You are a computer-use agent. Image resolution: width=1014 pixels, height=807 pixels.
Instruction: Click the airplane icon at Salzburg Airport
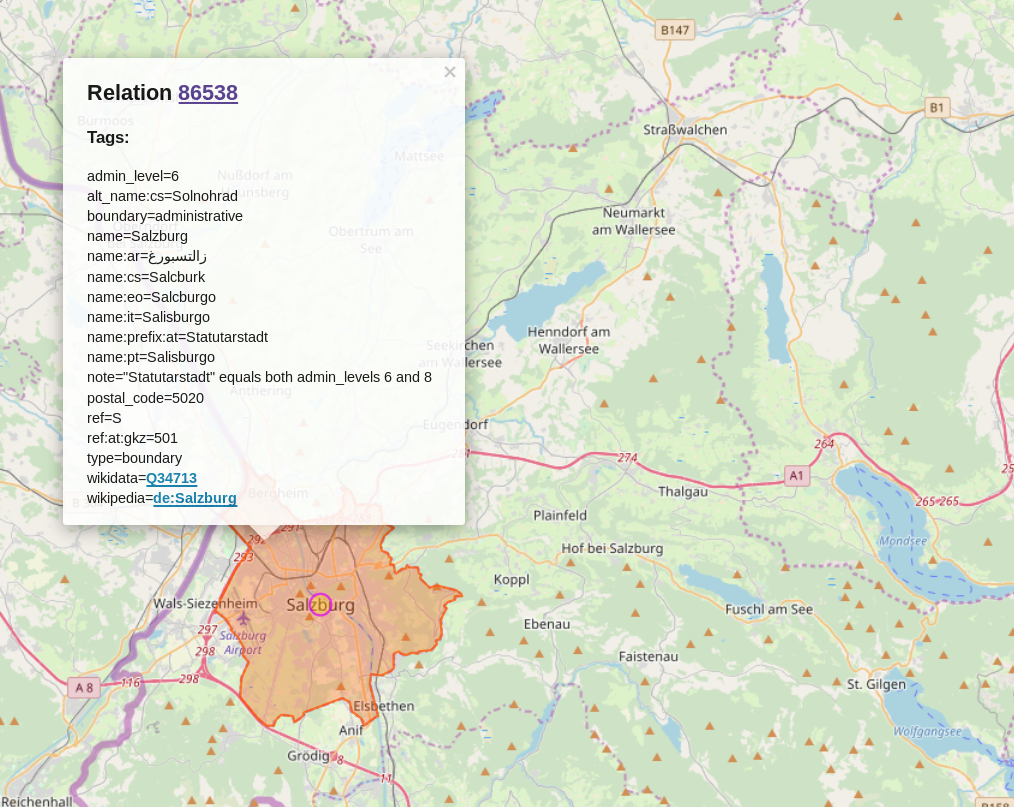[x=243, y=619]
